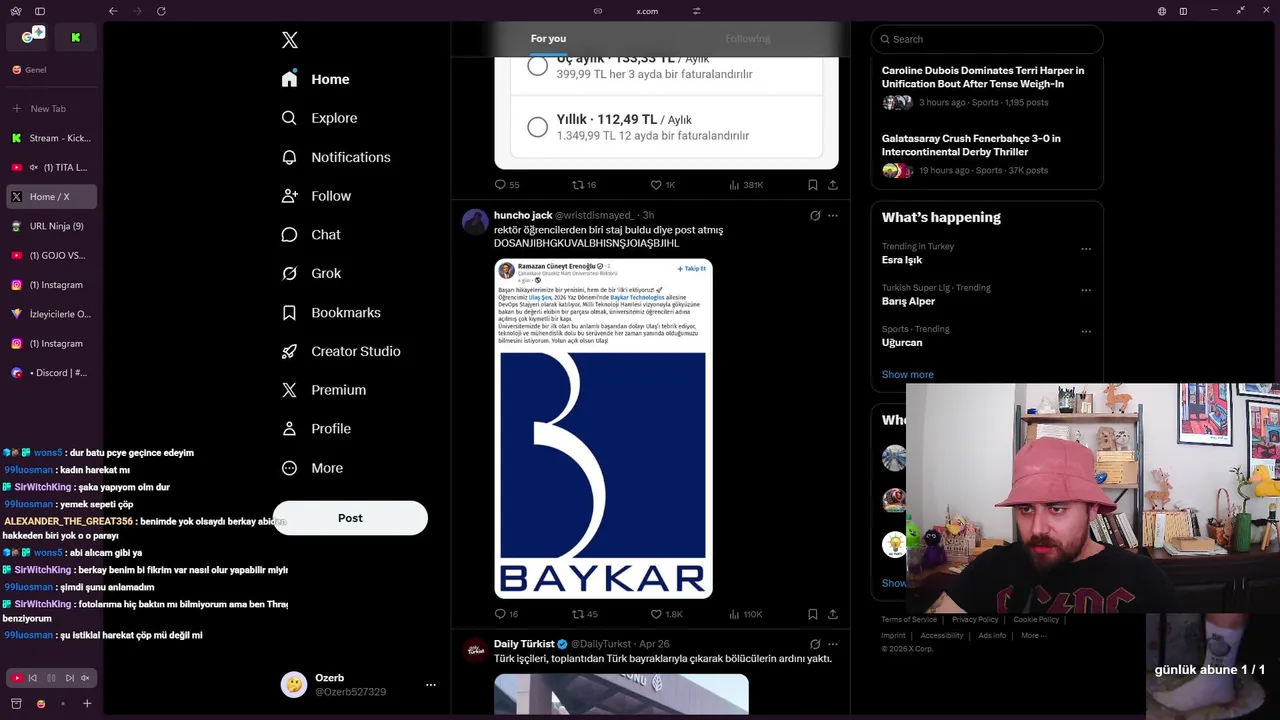The image size is (1280, 720).
Task: Open Privacy Policy footer link
Action: pyautogui.click(x=975, y=620)
